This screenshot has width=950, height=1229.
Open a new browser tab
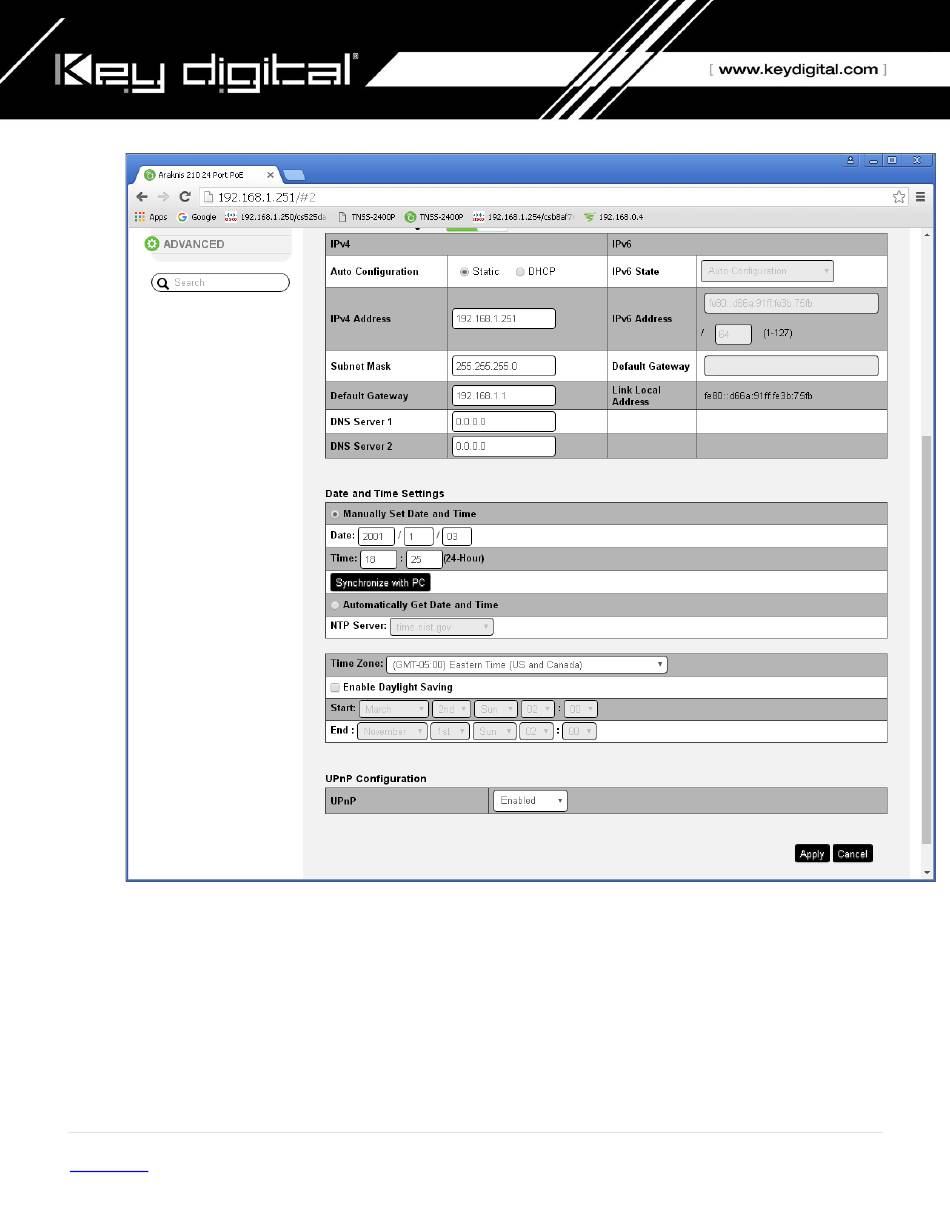coord(293,175)
